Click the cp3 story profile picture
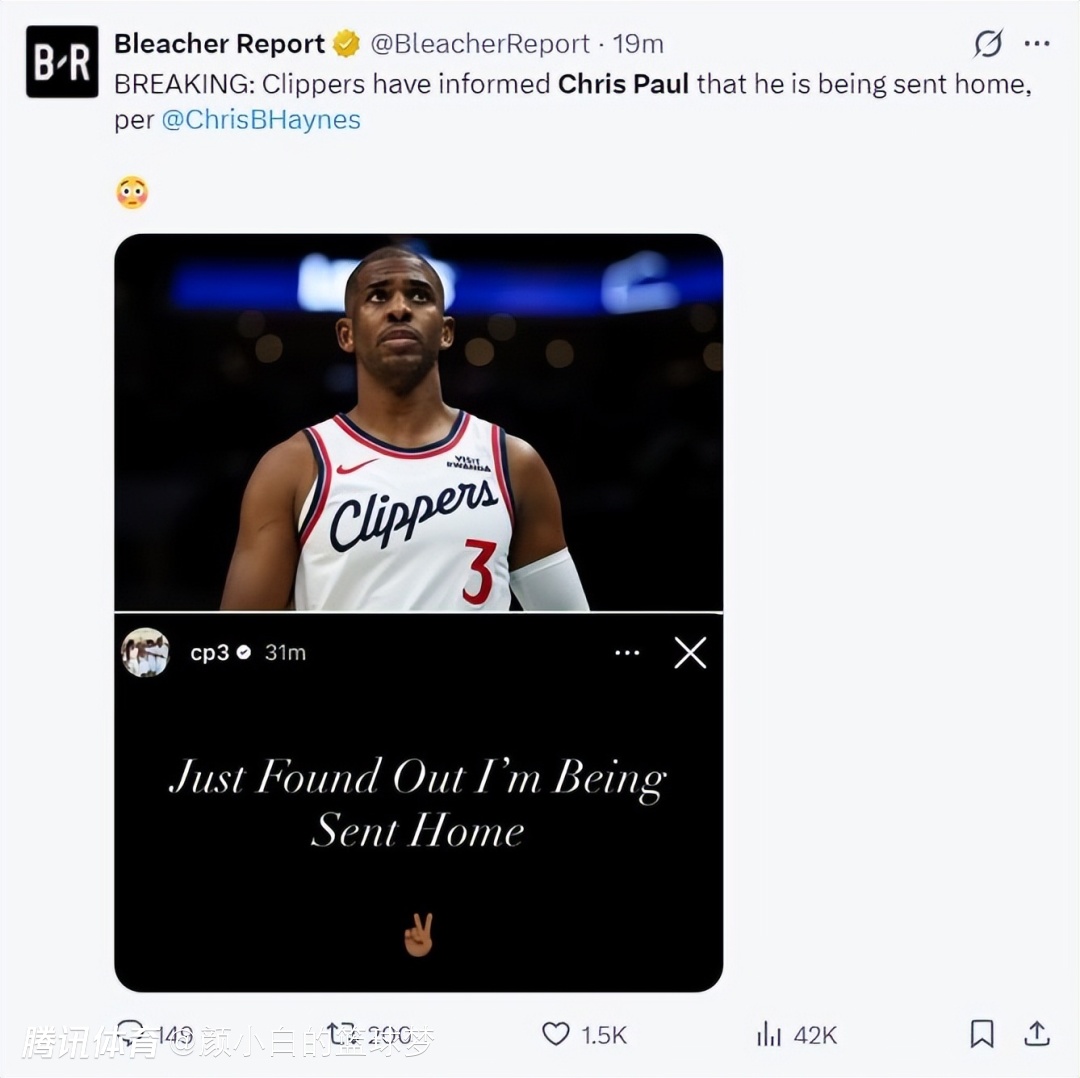This screenshot has height=1078, width=1080. (x=146, y=653)
